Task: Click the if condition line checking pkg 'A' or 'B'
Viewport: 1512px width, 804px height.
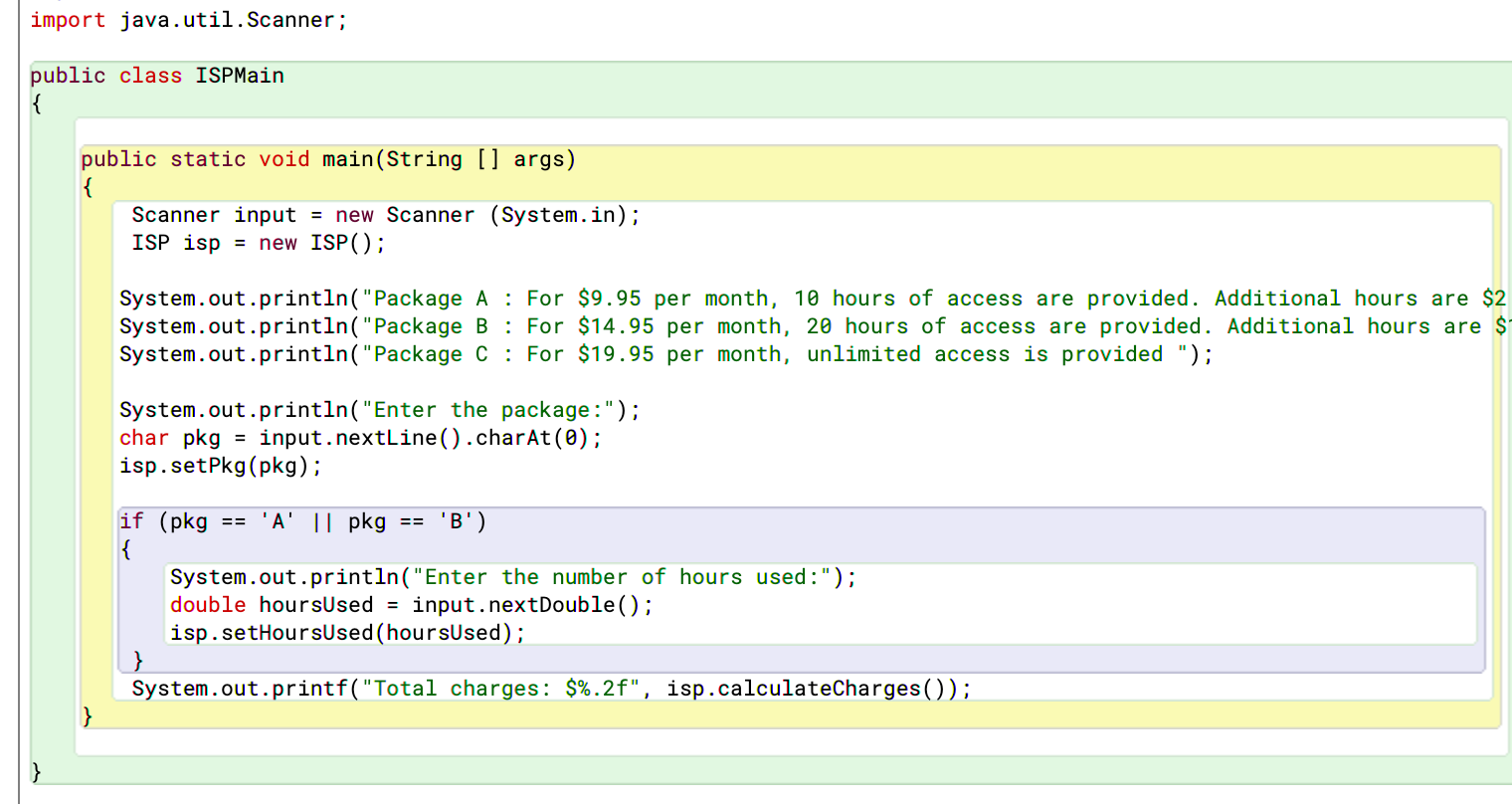Action: pyautogui.click(x=303, y=521)
